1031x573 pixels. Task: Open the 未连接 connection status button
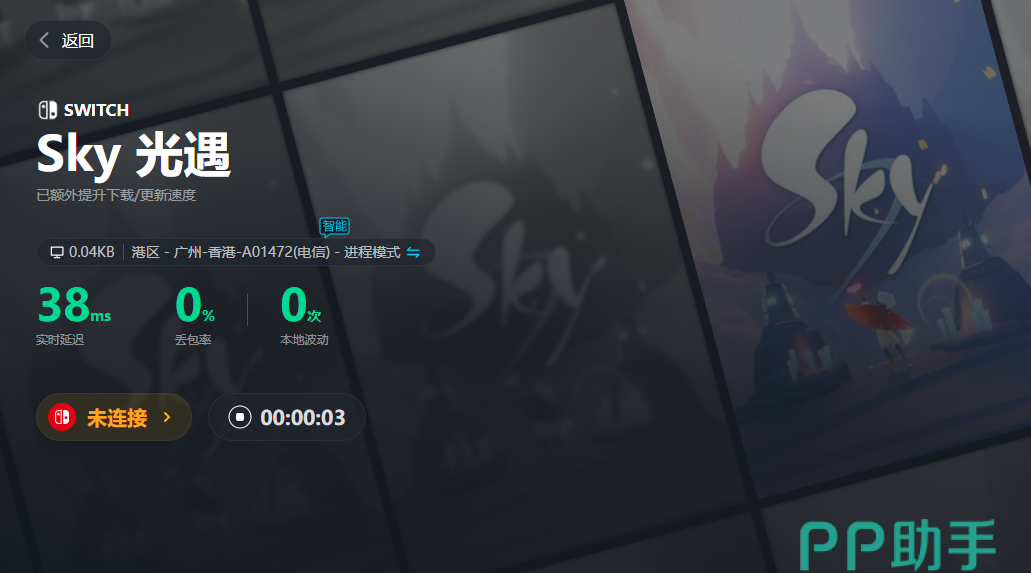(114, 417)
